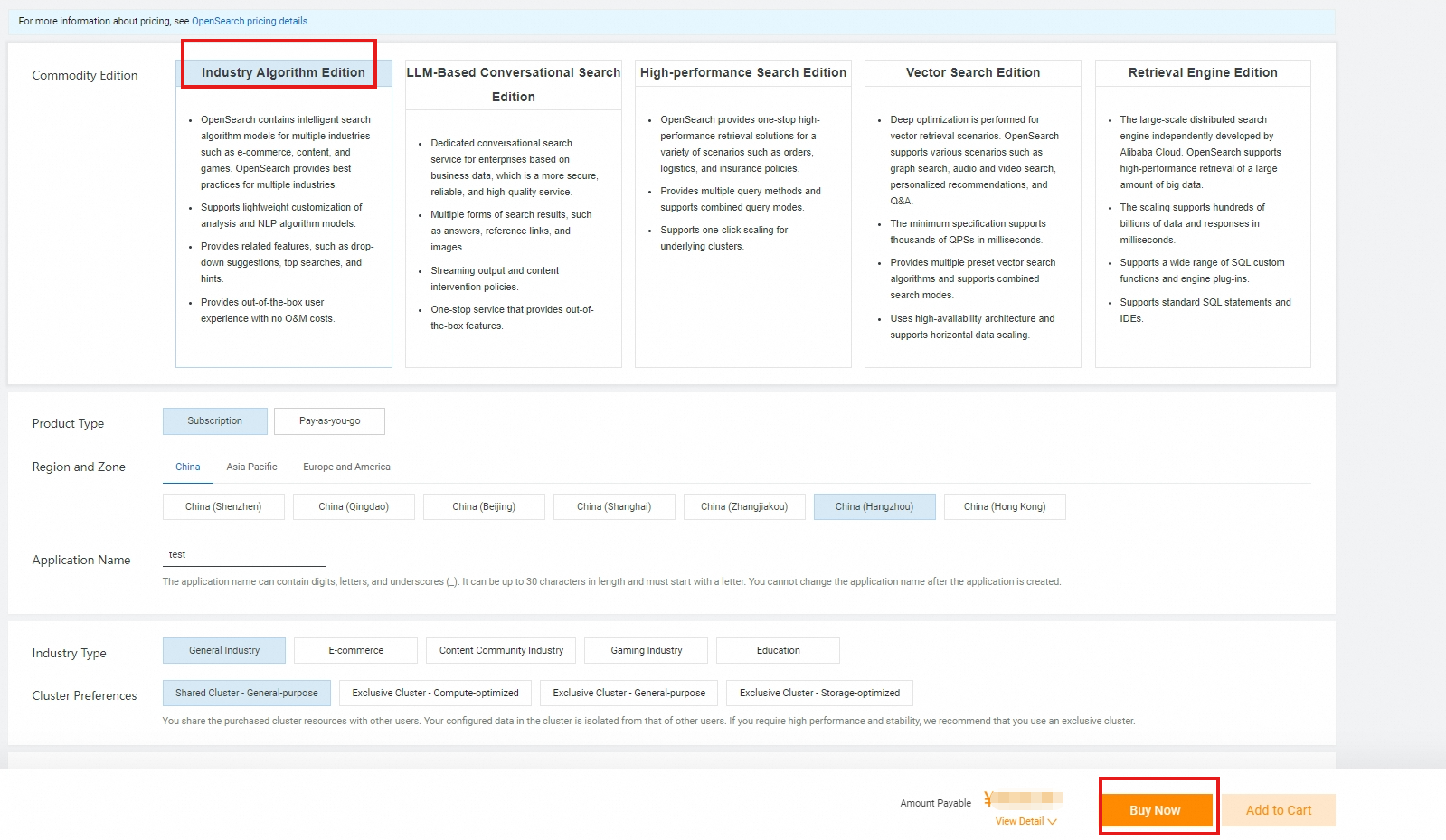Select China (Beijing) zone
The width and height of the screenshot is (1446, 840).
pyautogui.click(x=484, y=507)
